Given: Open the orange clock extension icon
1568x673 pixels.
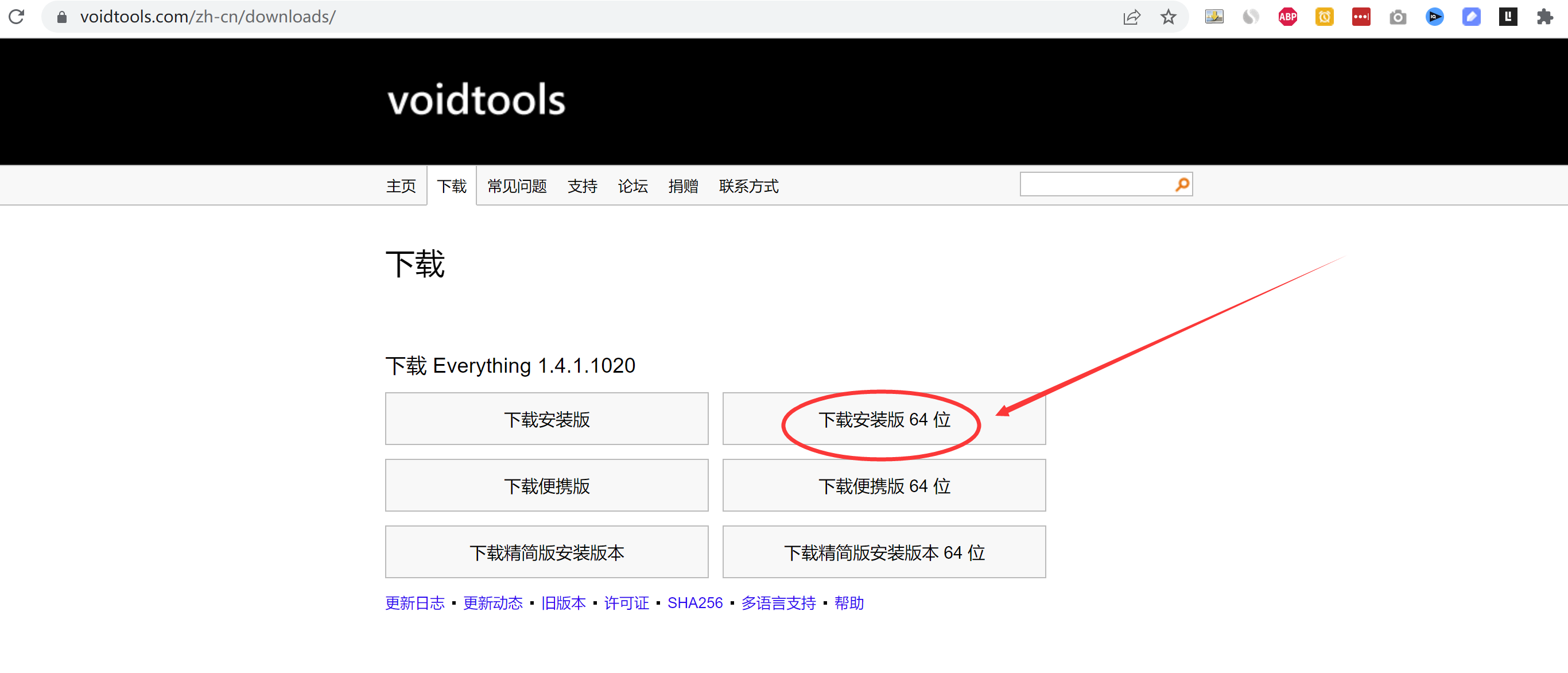Looking at the screenshot, I should (1324, 17).
